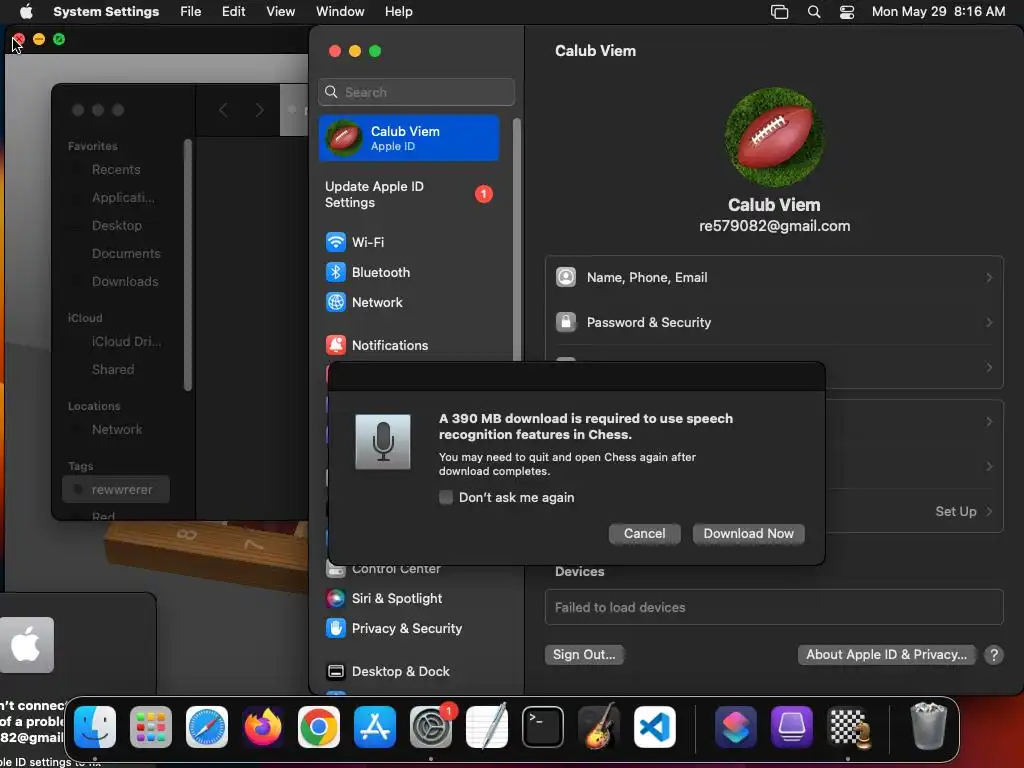1024x768 pixels.
Task: Click the Finder sidebar scrollbar
Action: coord(188,265)
